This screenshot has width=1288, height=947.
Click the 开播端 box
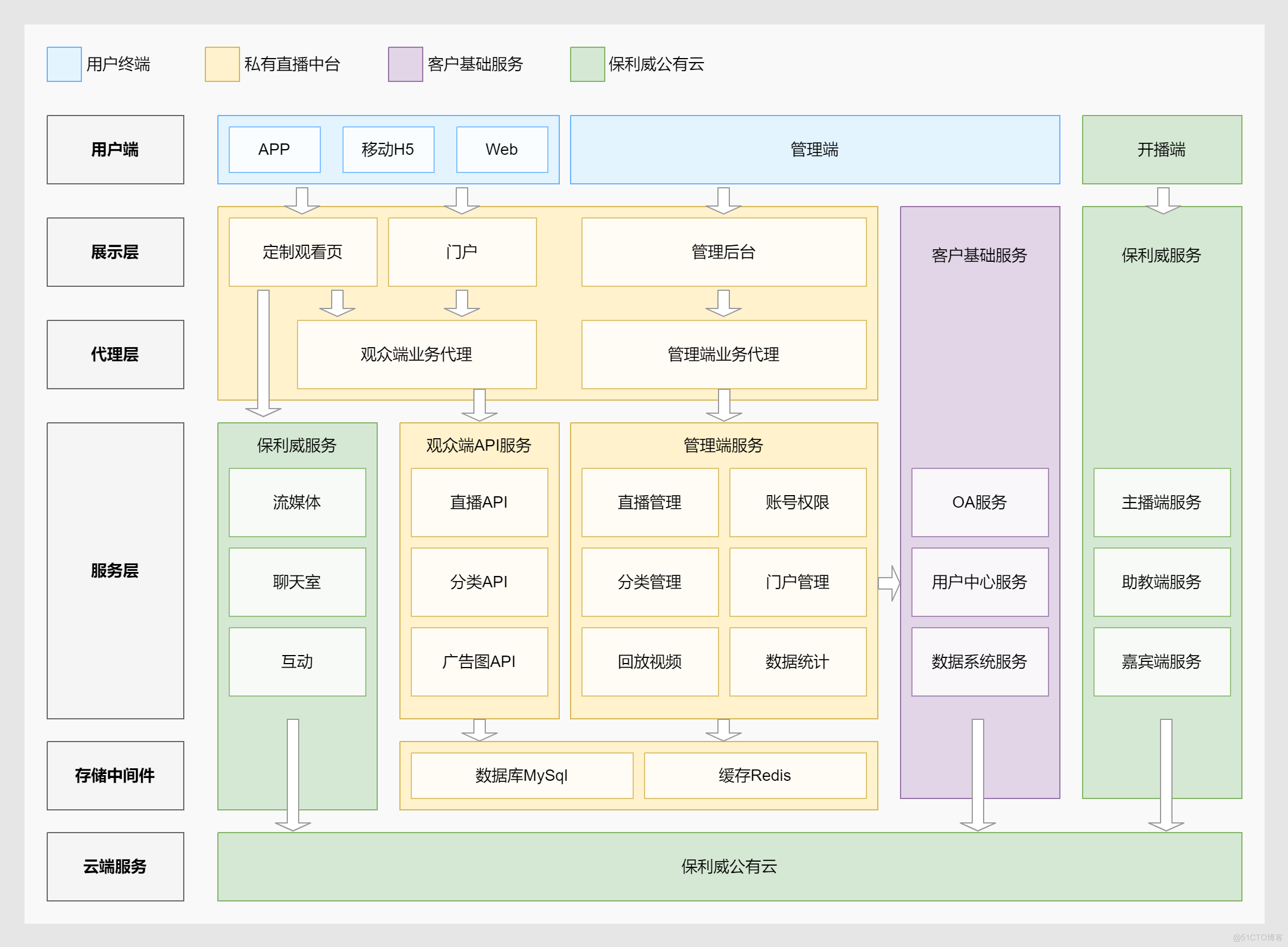[x=1162, y=150]
